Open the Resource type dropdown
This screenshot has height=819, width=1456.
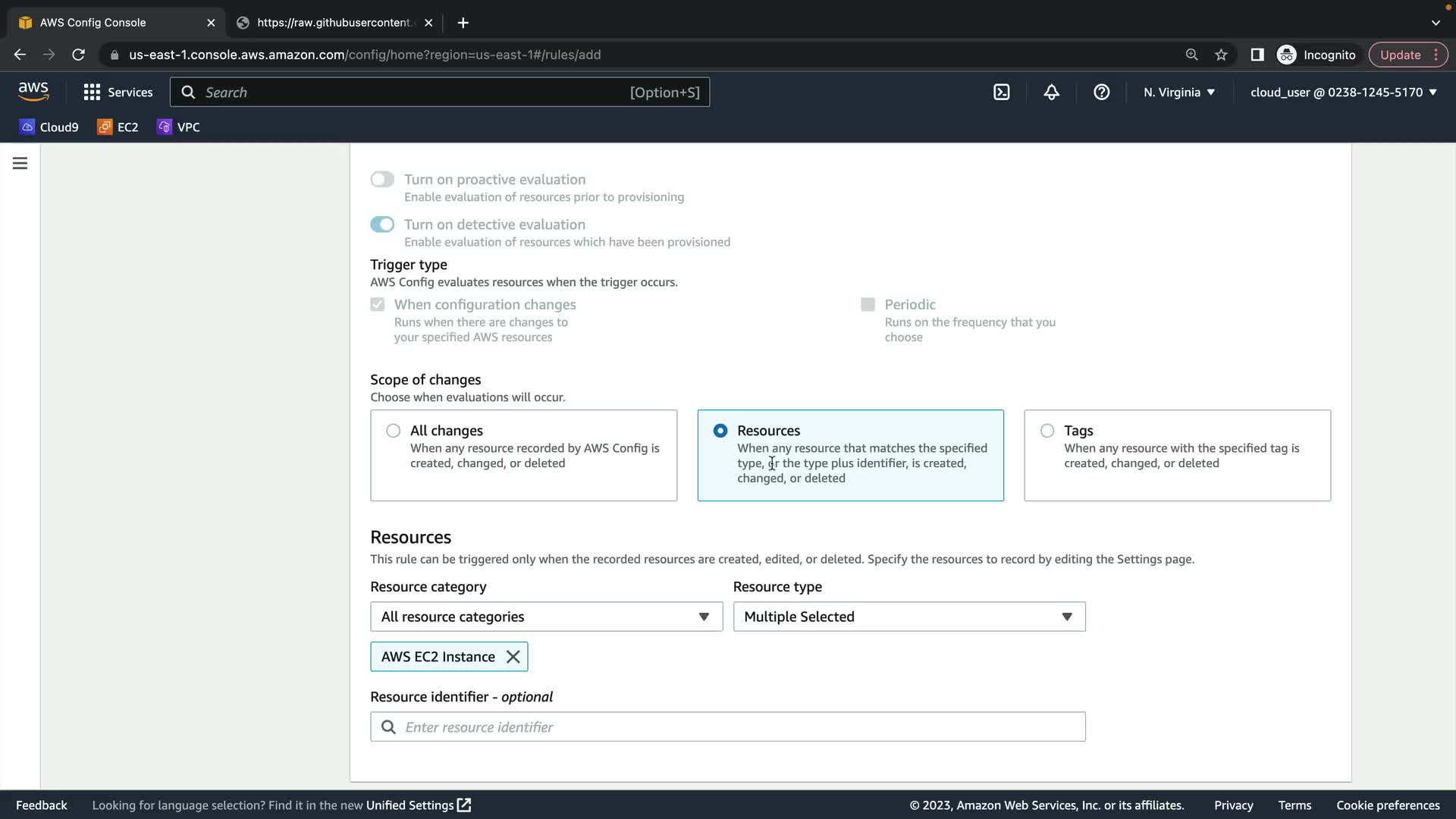pyautogui.click(x=908, y=617)
